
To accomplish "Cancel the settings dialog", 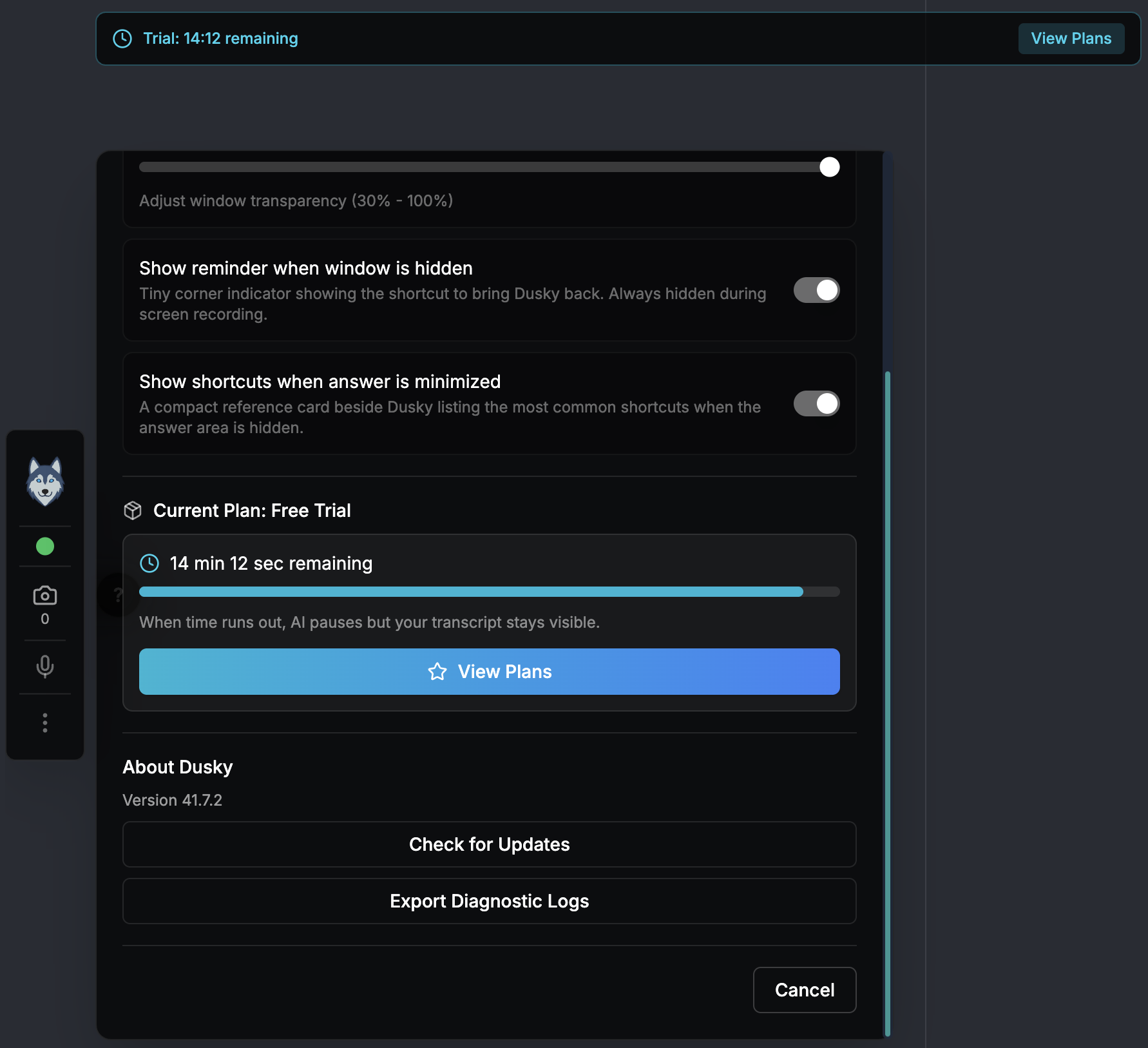I will click(805, 990).
